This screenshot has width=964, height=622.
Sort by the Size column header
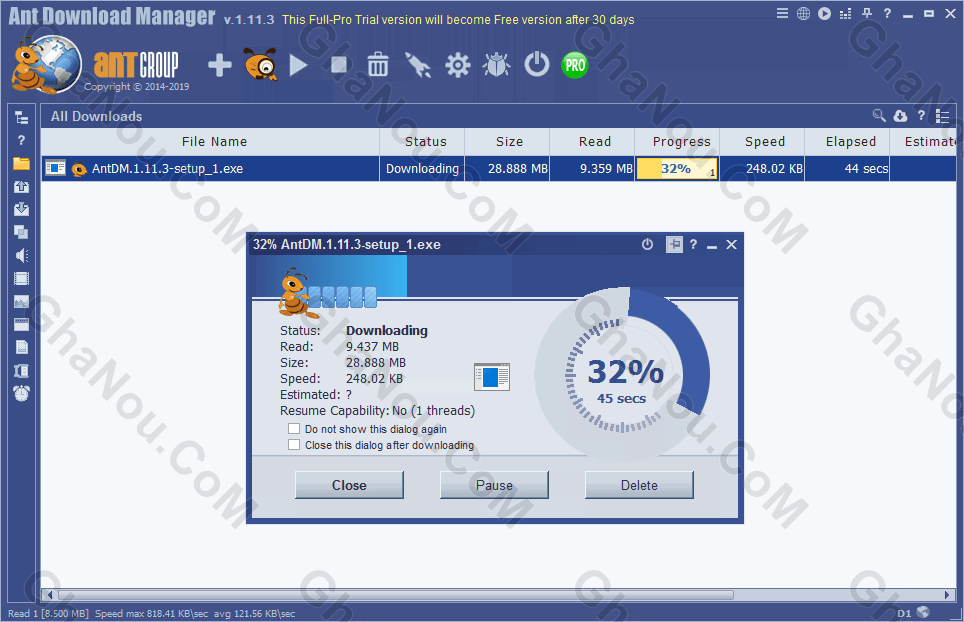pos(507,142)
